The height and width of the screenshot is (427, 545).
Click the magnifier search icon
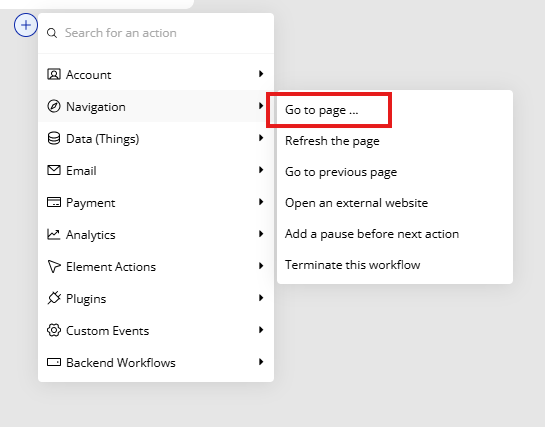pos(52,33)
